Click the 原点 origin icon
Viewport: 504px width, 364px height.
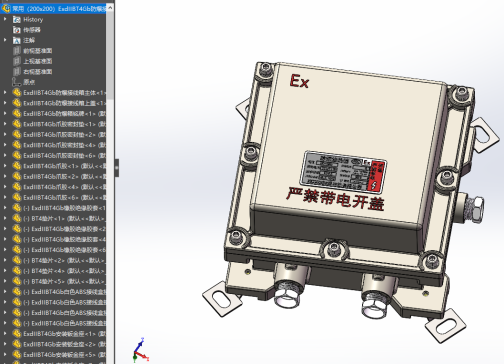(x=17, y=82)
